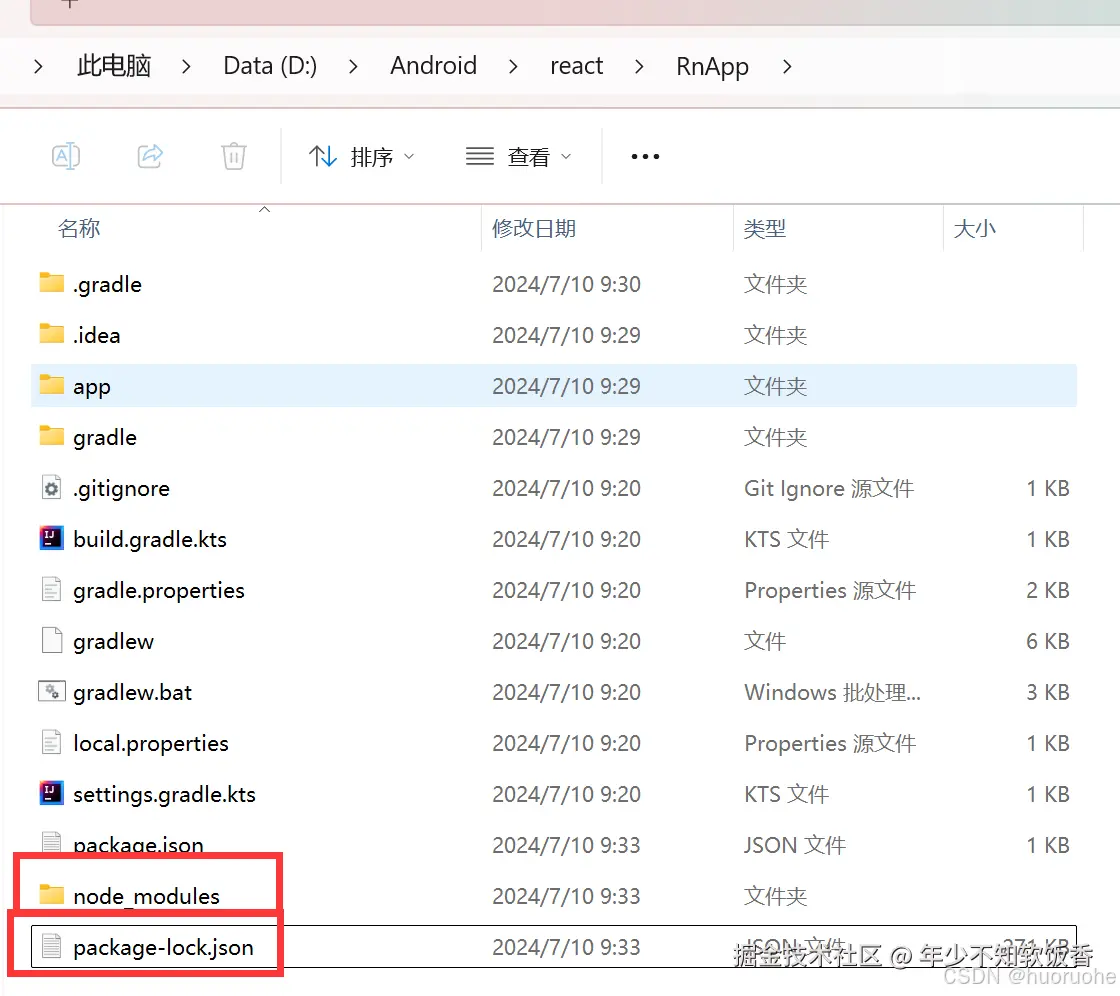Viewport: 1120px width, 996px height.
Task: Select the file name package-lock.json
Action: click(x=163, y=947)
